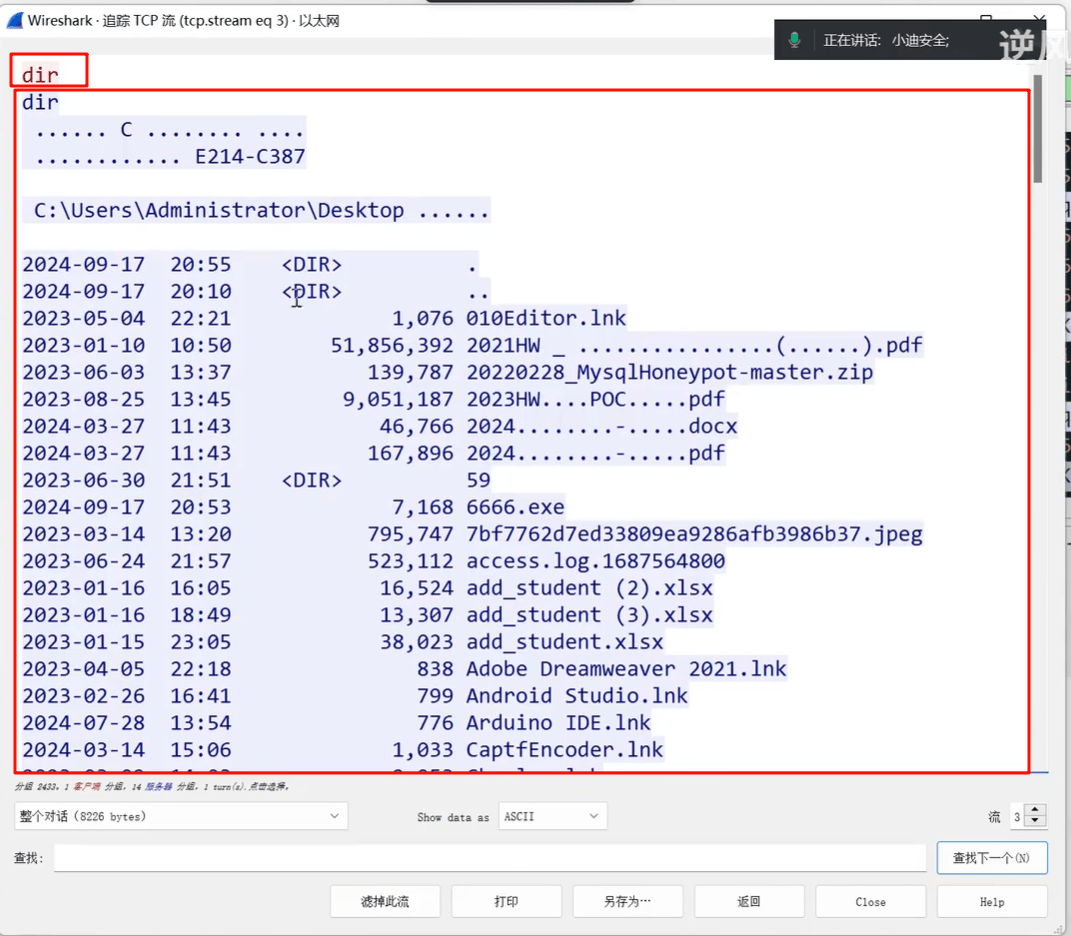Increase the stream number with the up arrow
Image resolution: width=1071 pixels, height=936 pixels.
point(1035,811)
